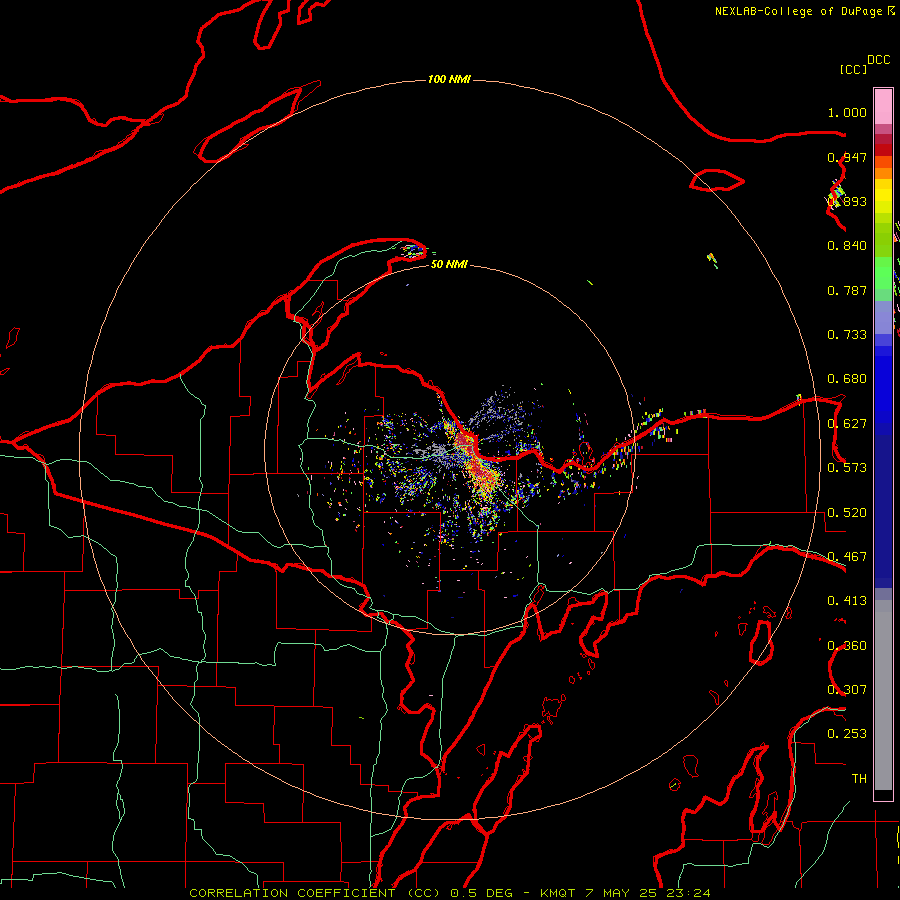Viewport: 900px width, 900px height.
Task: Click the TH label below the scale
Action: pyautogui.click(x=859, y=778)
